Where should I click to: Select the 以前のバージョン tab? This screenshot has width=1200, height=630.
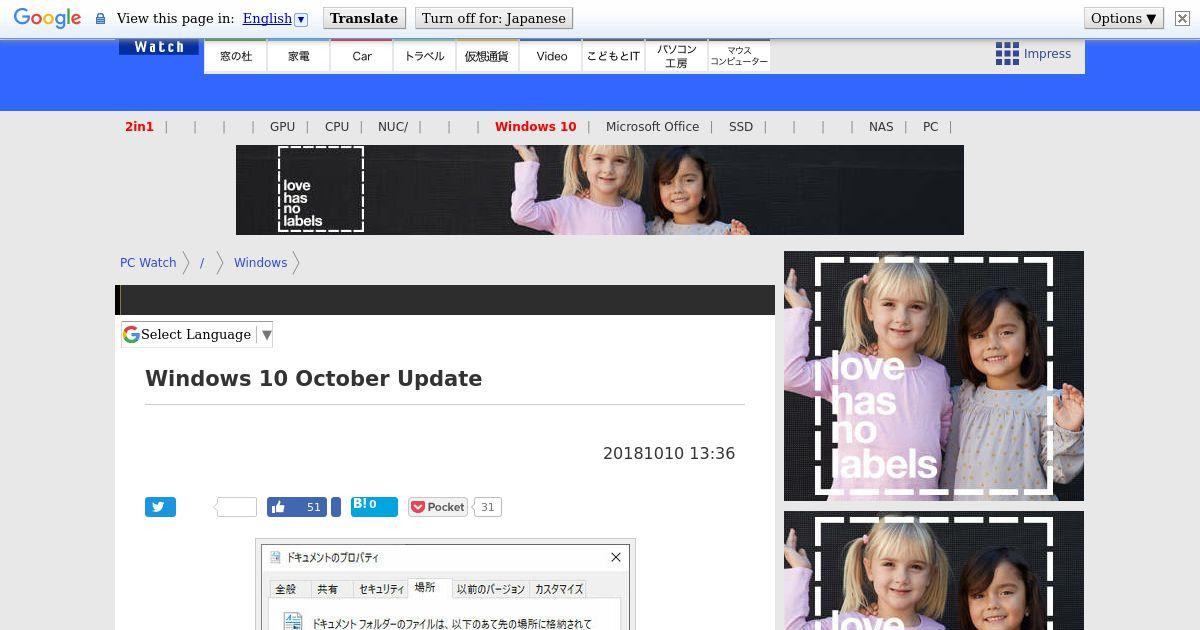click(x=490, y=589)
